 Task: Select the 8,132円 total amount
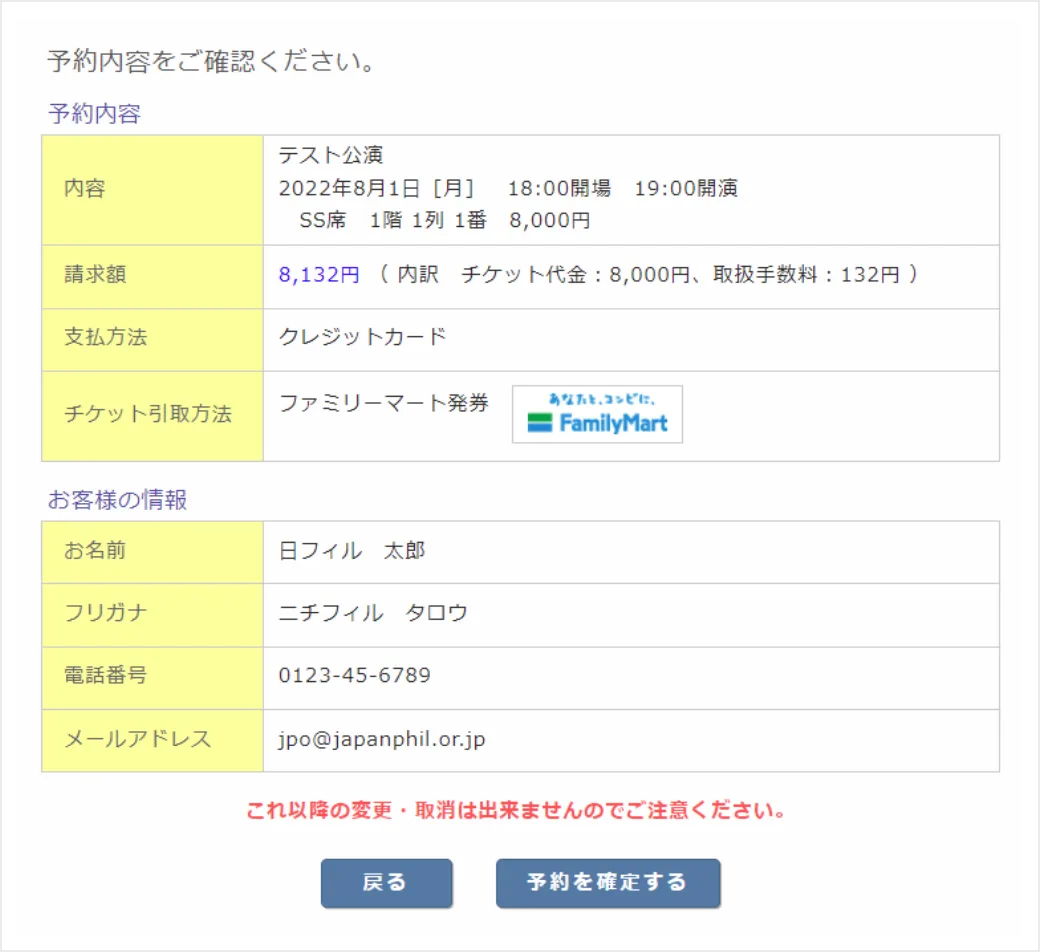coord(319,275)
